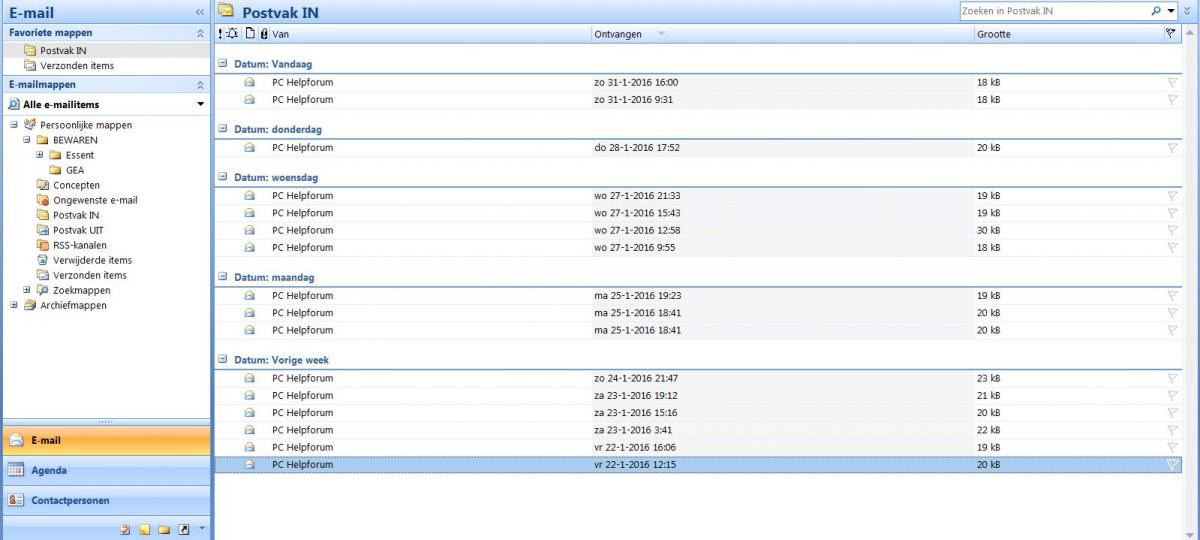
Task: Open the Folder List icon in navigation bar
Action: (x=164, y=529)
